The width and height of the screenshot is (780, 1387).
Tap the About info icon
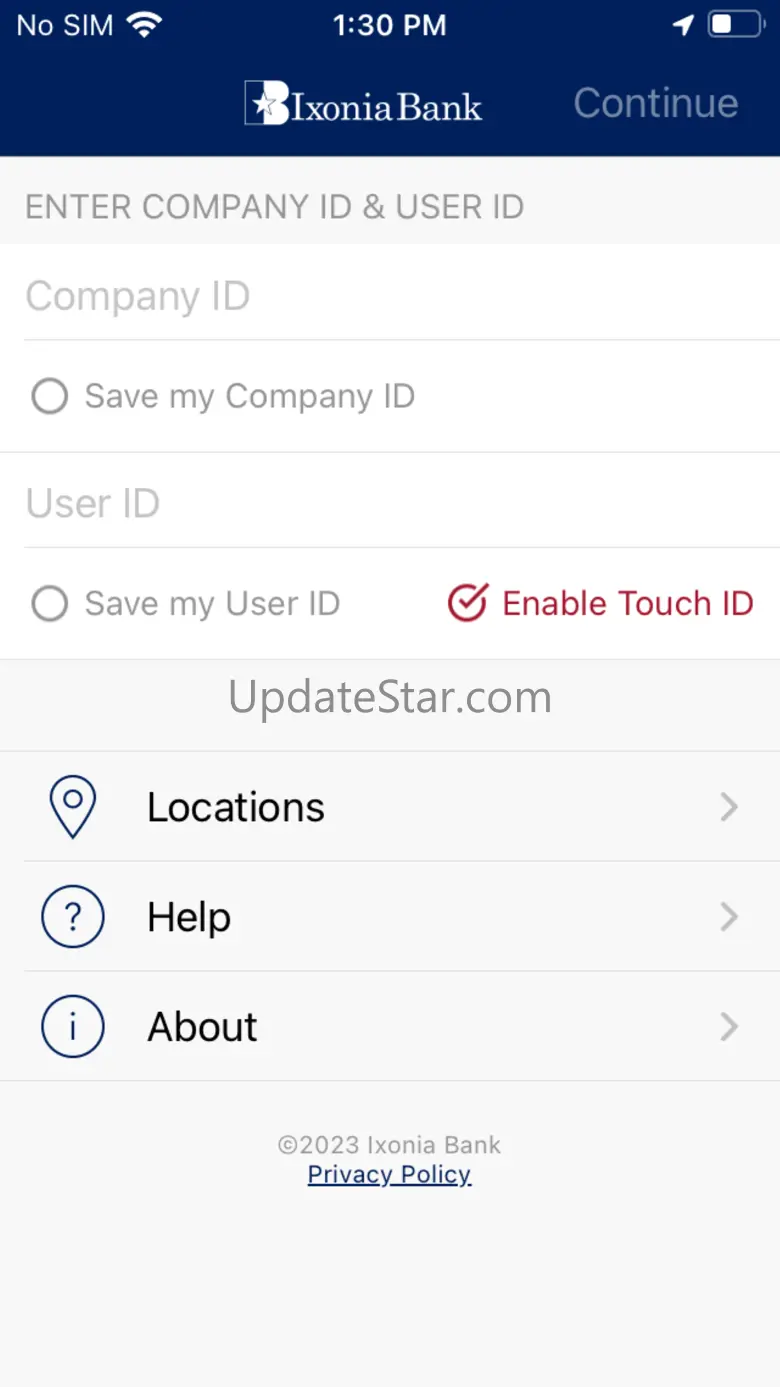tap(72, 1026)
